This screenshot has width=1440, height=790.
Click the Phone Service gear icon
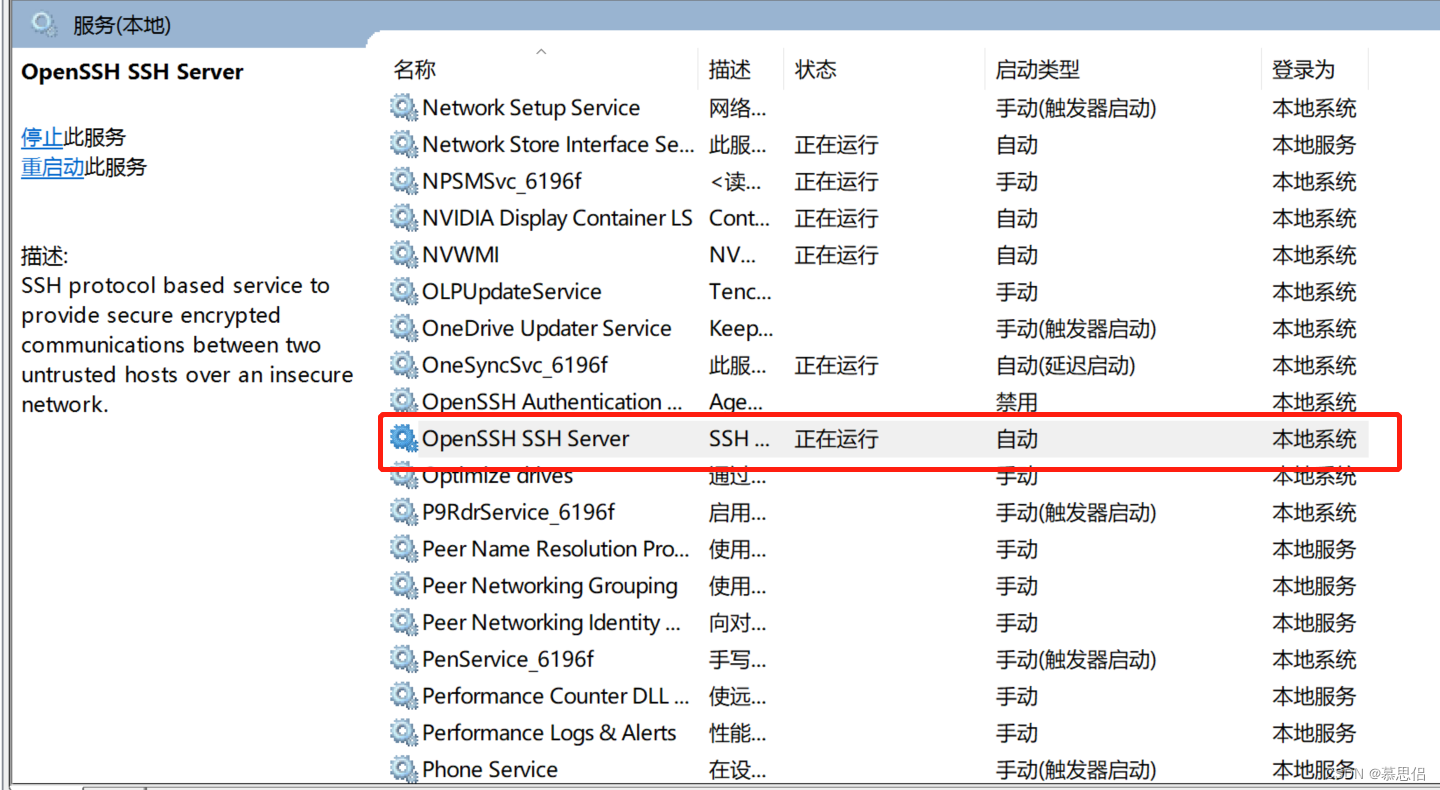[x=404, y=769]
